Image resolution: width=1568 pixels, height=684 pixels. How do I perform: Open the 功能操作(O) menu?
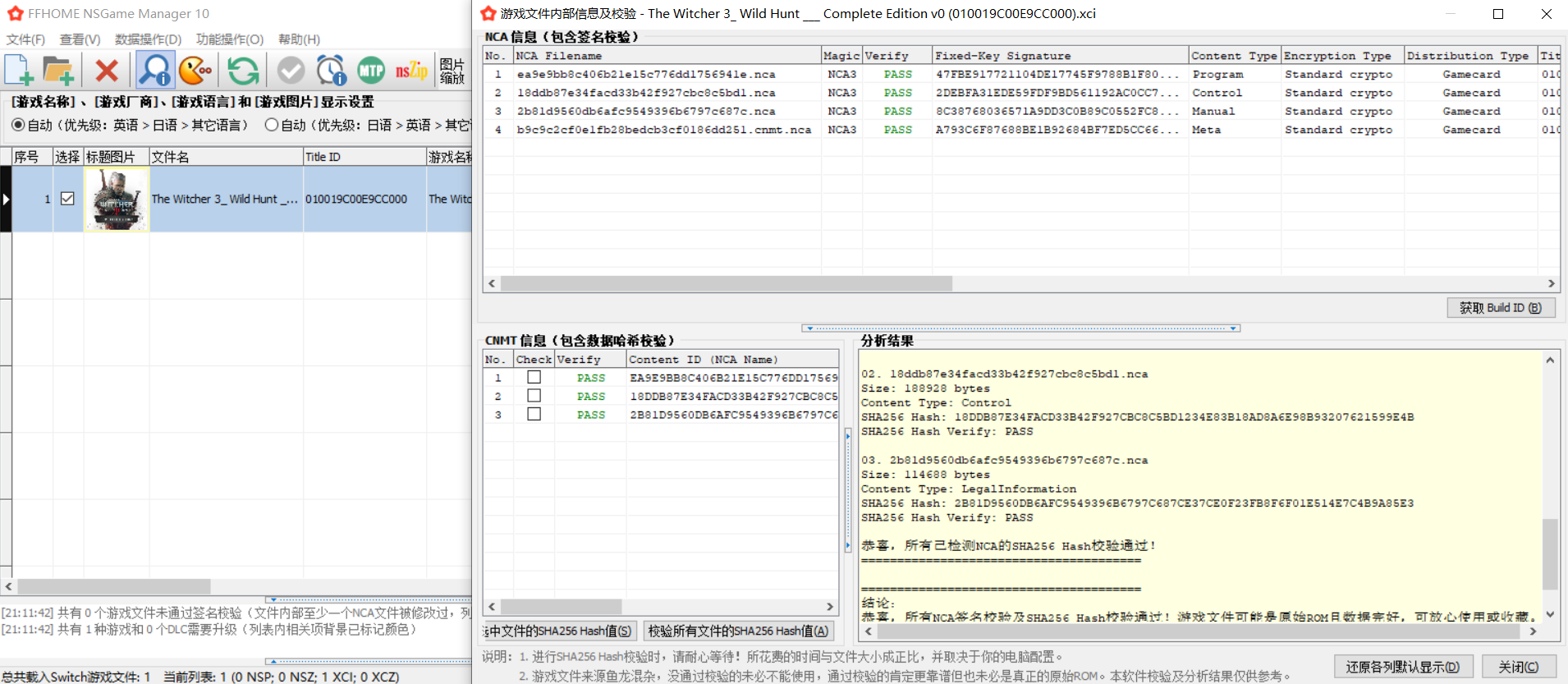(x=230, y=39)
